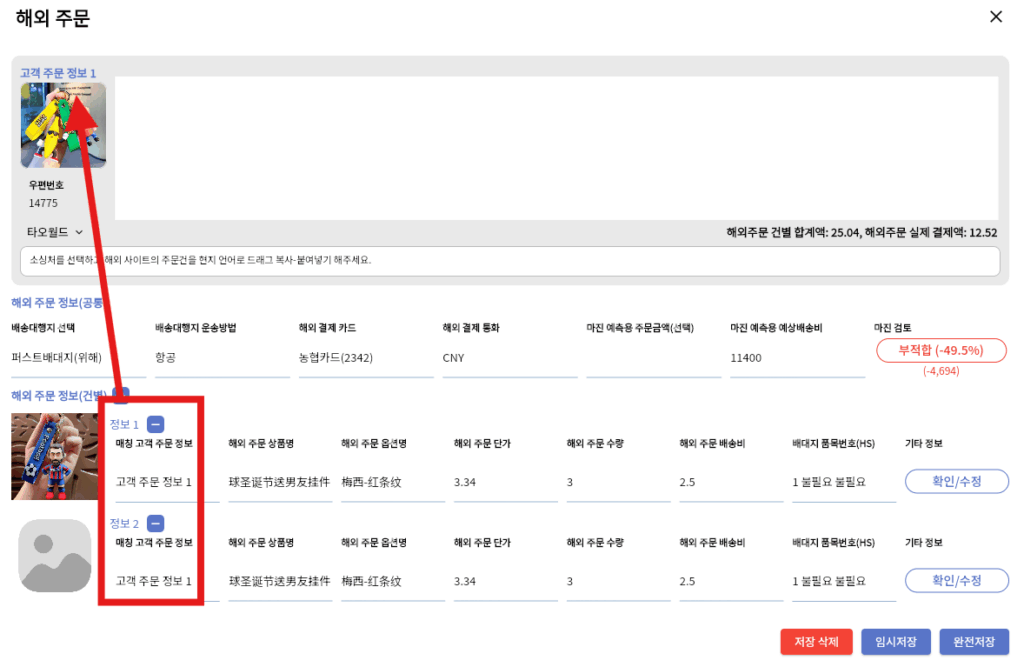Click 확인/수정 button for 정보 1

(956, 481)
